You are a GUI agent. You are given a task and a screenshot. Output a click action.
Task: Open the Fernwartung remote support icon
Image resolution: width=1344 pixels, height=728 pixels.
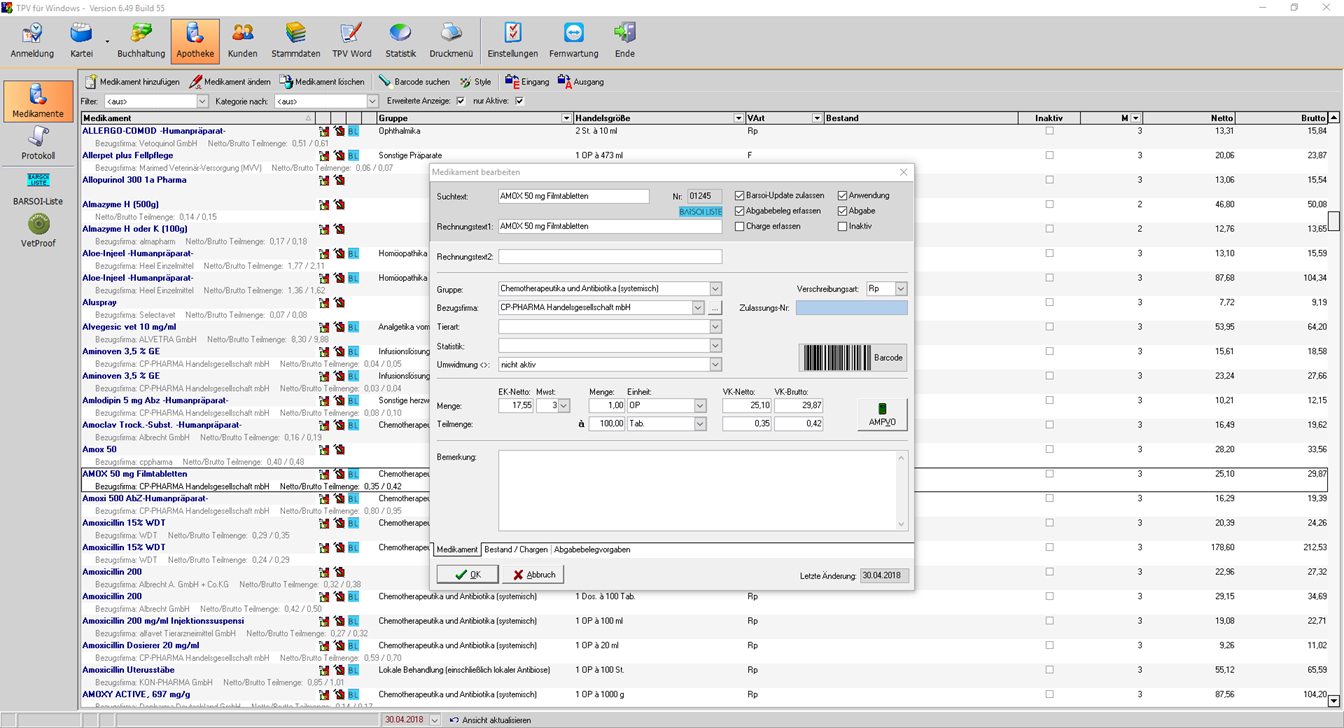point(573,40)
